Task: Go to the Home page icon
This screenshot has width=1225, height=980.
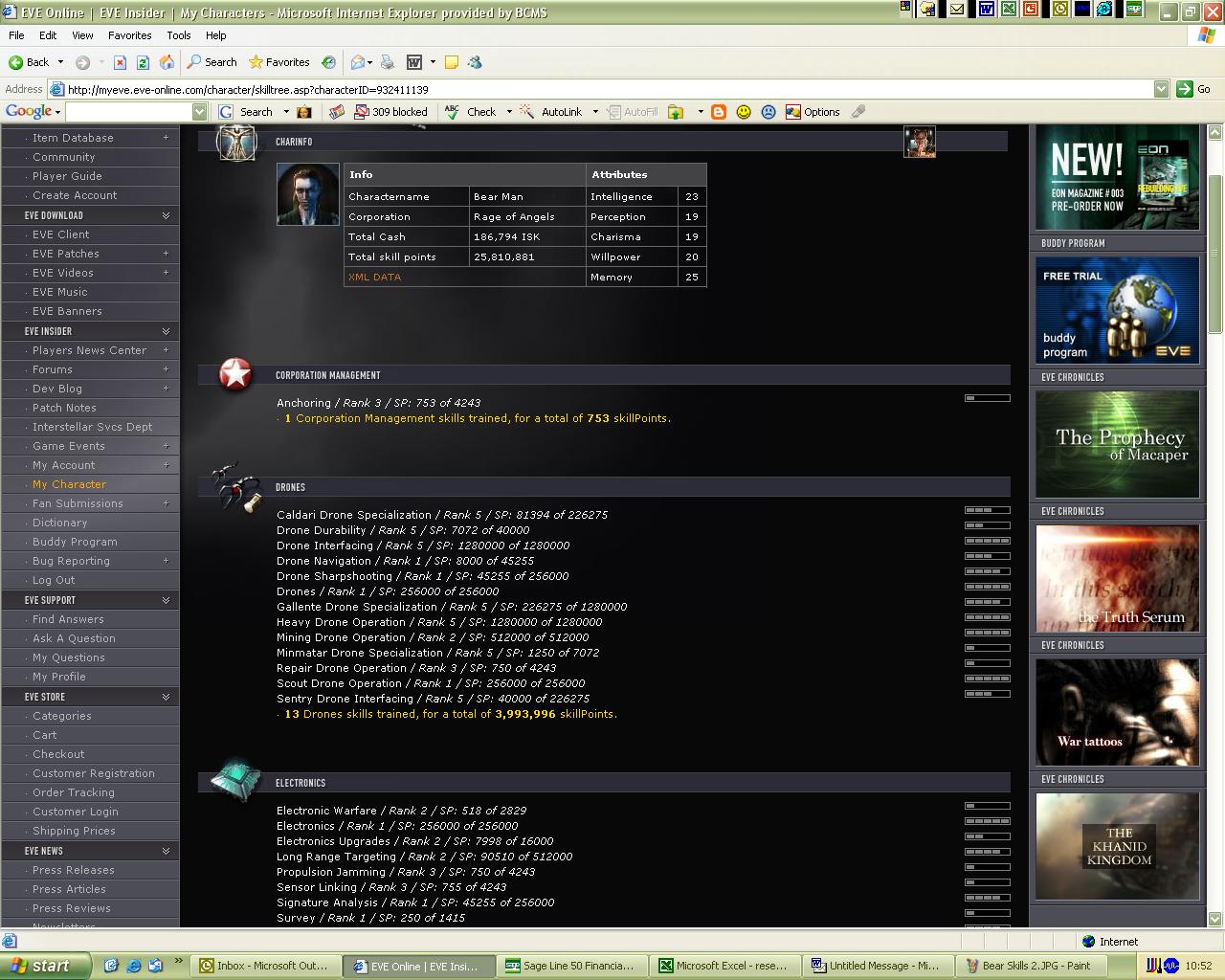Action: [167, 62]
